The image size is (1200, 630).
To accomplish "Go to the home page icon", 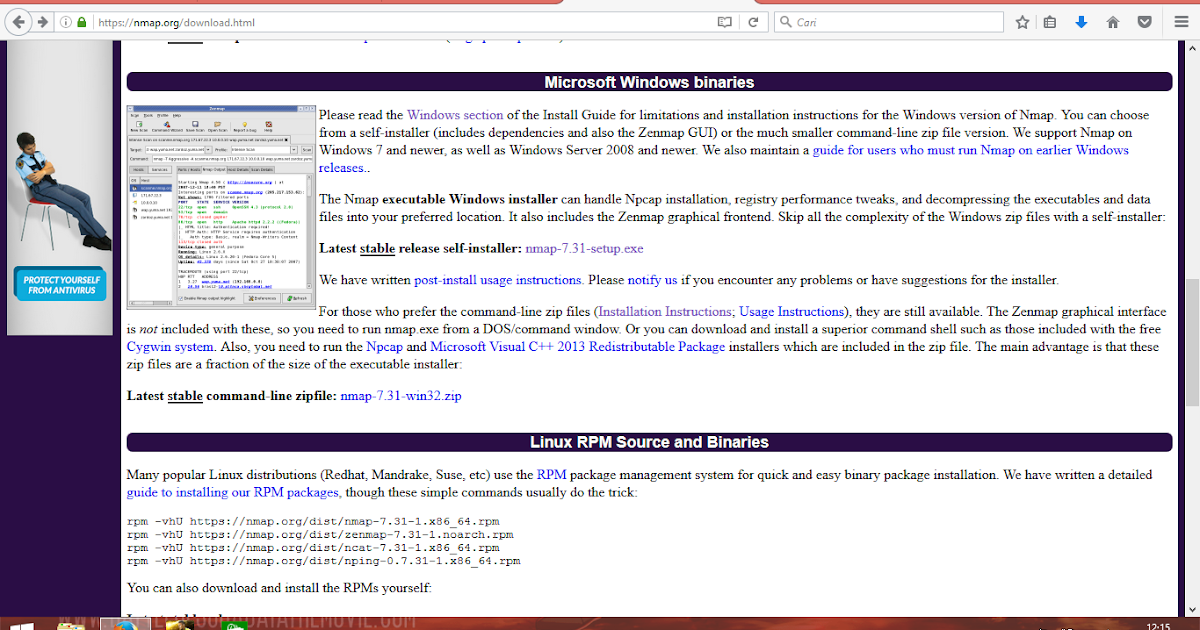I will pos(1112,21).
